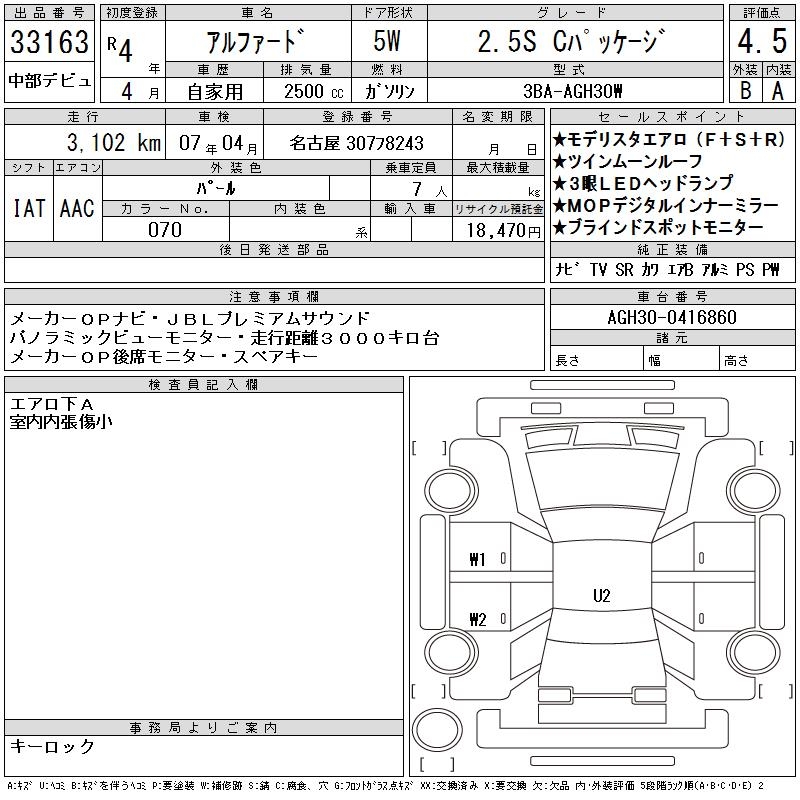
Task: Select model code 3BA-AGH30W
Action: [x=572, y=91]
